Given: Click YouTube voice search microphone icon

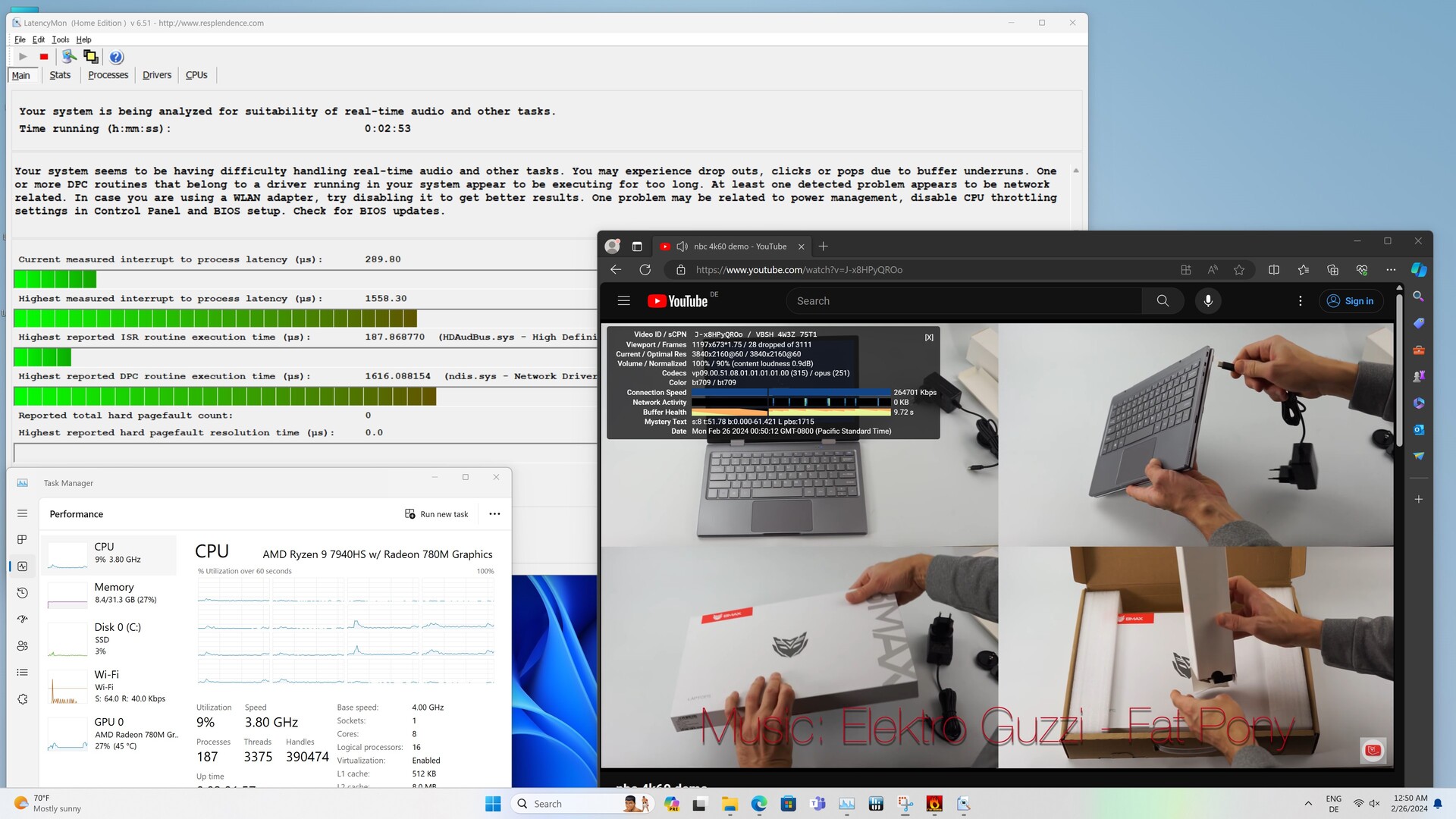Looking at the screenshot, I should tap(1208, 301).
